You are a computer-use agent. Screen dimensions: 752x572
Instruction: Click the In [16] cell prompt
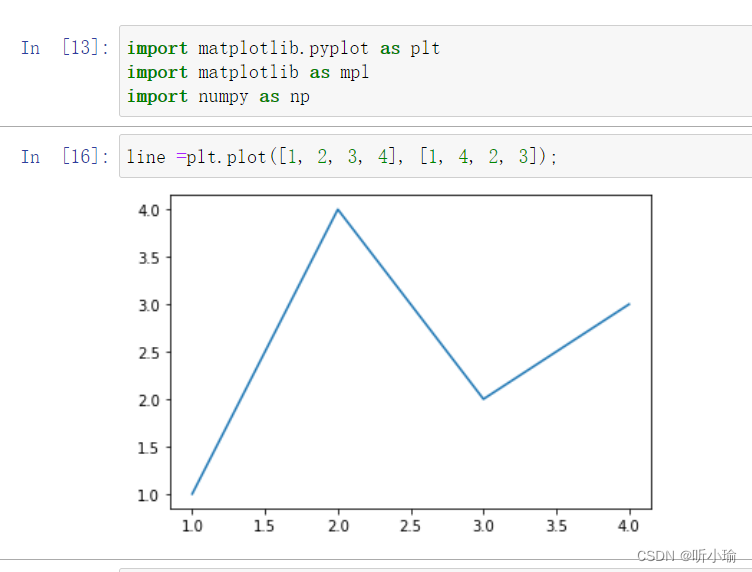(66, 156)
